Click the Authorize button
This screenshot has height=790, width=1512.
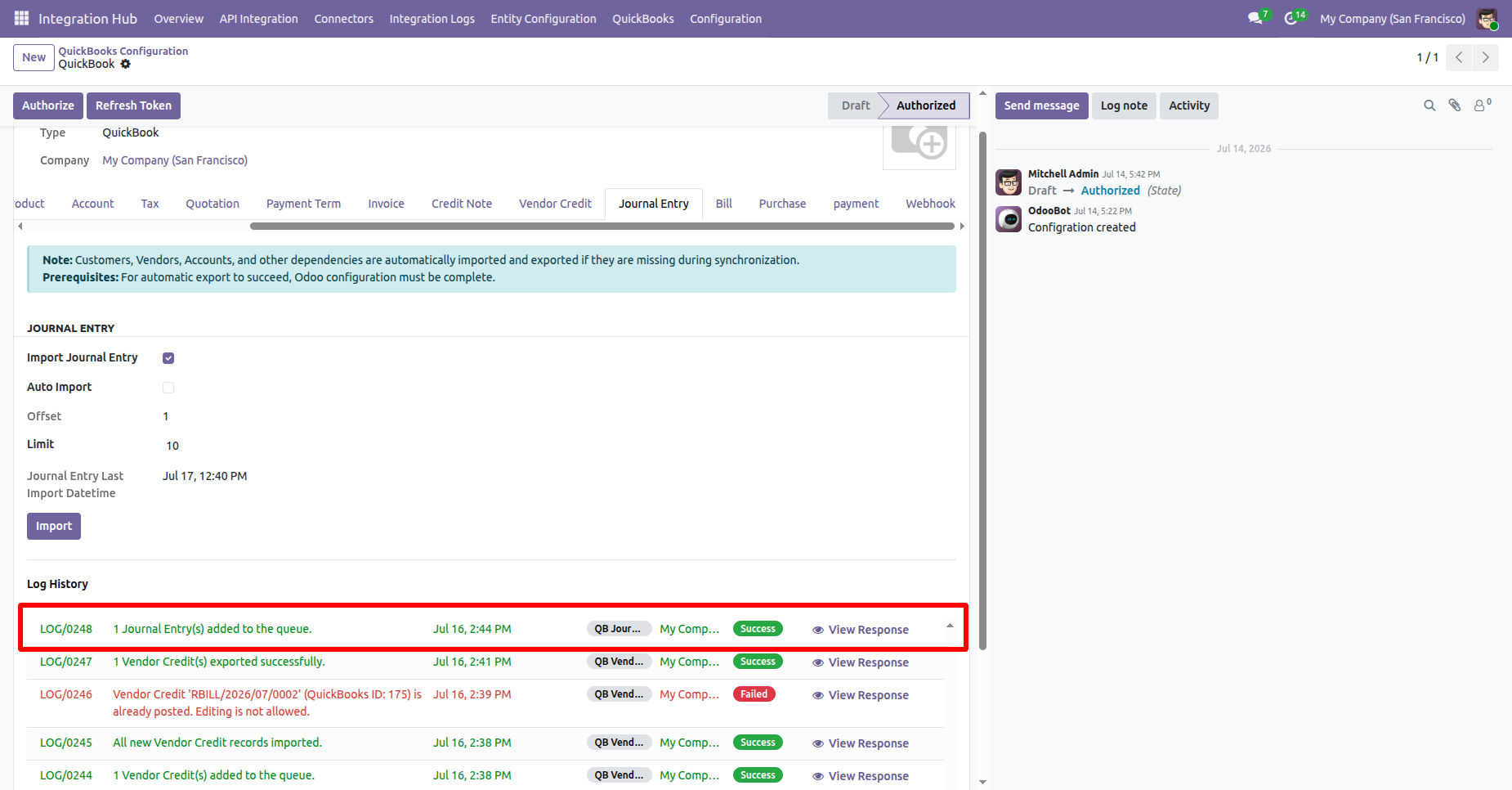pyautogui.click(x=48, y=105)
